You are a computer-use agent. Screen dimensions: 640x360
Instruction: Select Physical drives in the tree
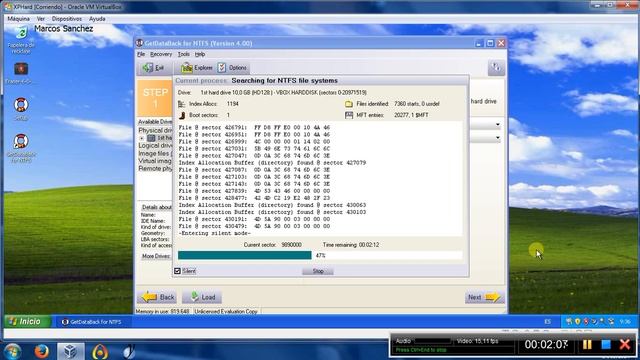(155, 130)
